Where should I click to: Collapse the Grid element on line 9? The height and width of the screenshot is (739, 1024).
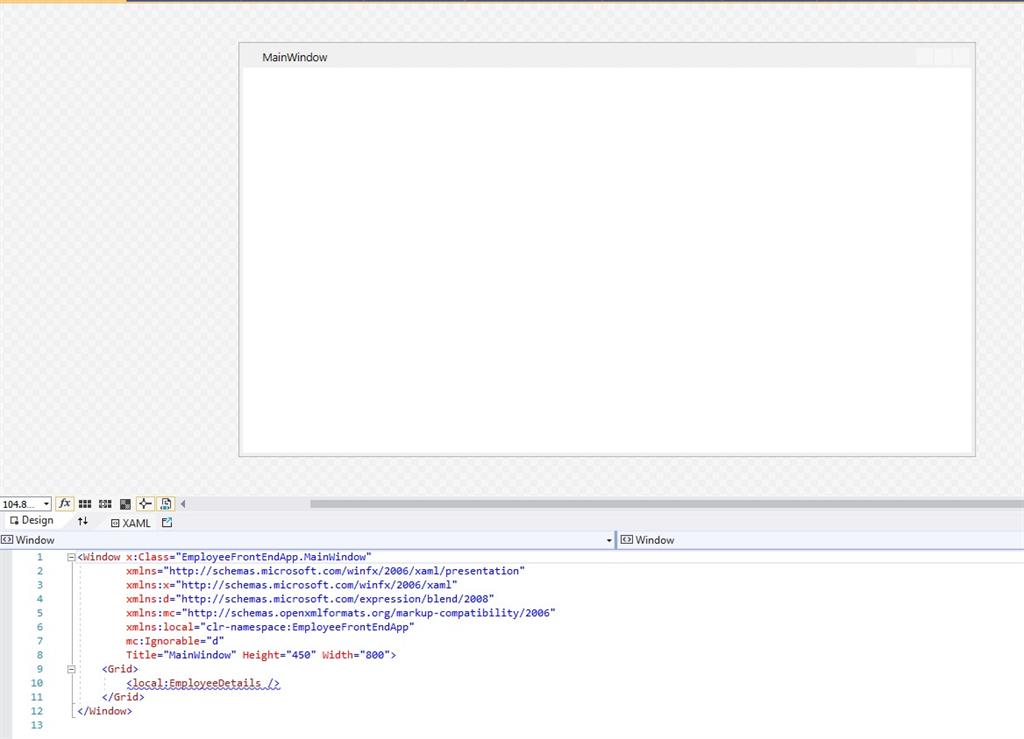[70, 668]
